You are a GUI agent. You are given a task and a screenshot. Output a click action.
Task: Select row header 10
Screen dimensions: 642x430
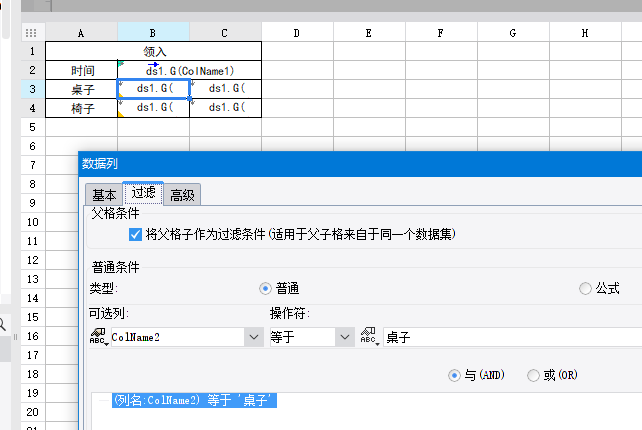[33, 222]
